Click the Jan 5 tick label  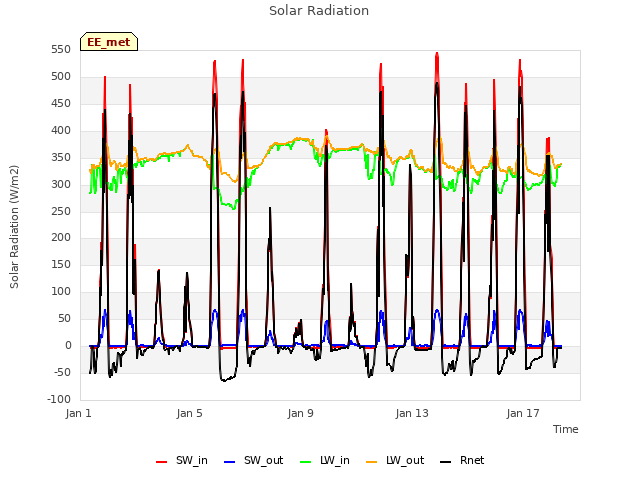(x=189, y=413)
